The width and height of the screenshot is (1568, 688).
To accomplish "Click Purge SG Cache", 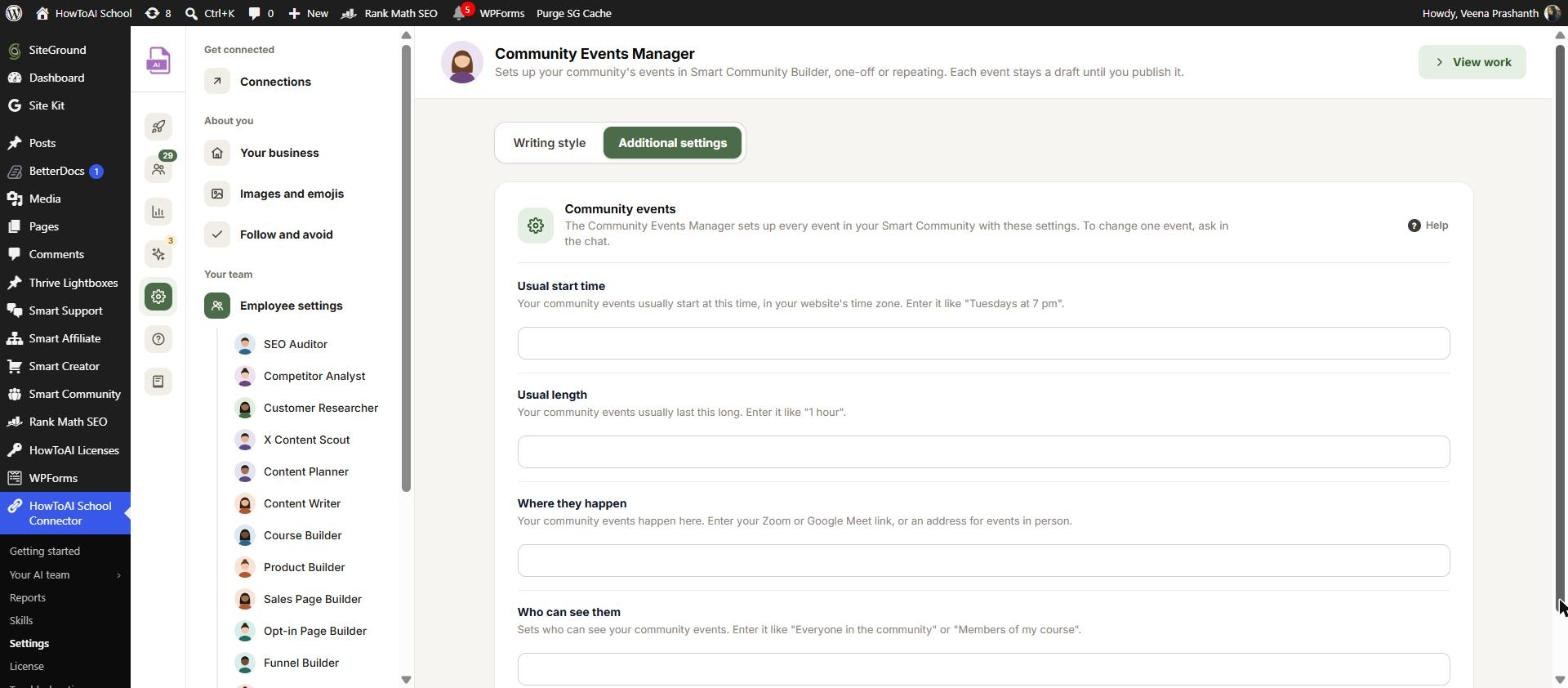I will (574, 13).
